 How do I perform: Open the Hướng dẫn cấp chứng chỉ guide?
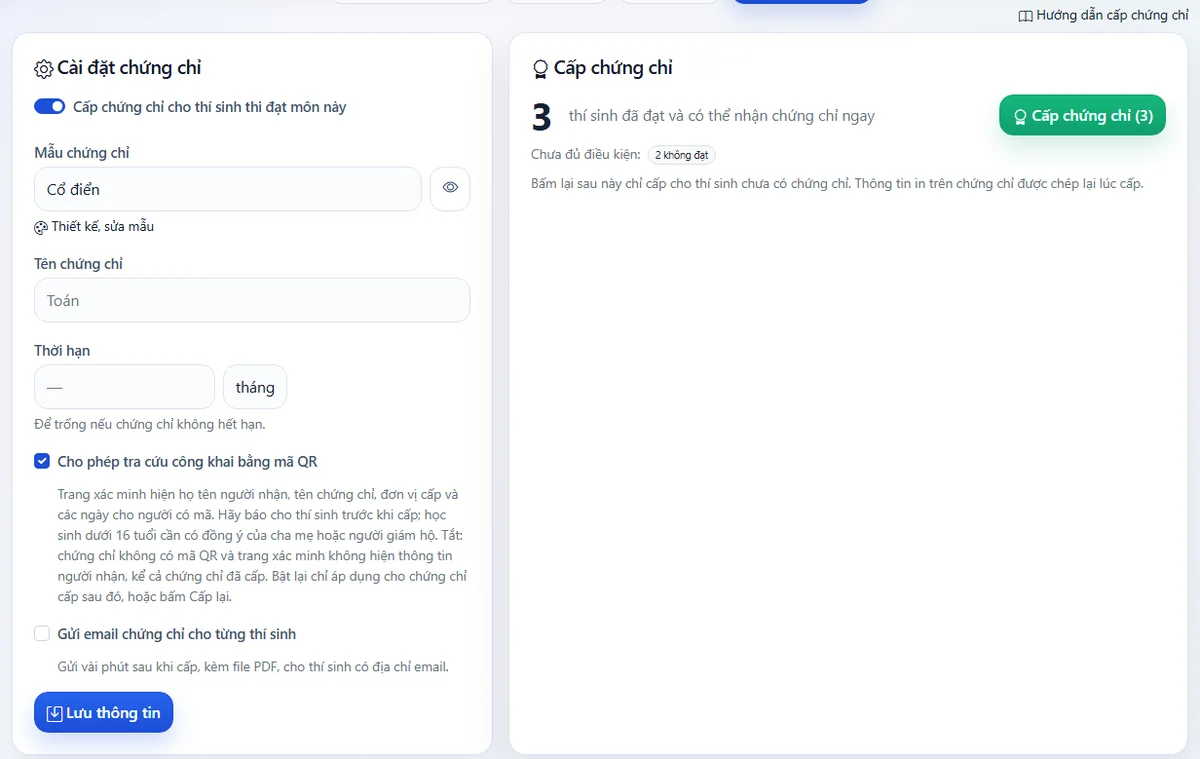coord(1103,16)
